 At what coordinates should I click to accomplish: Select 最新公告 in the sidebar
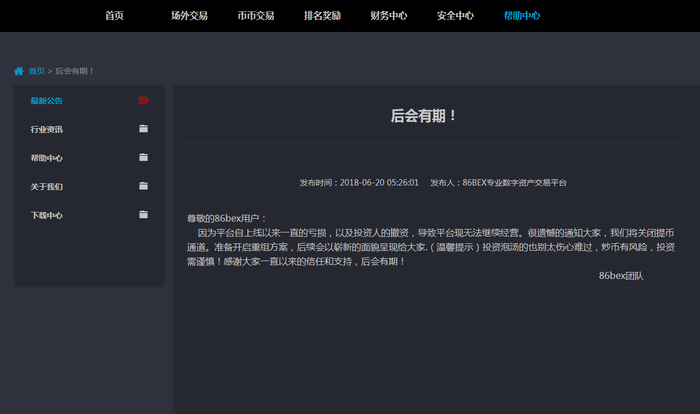coord(46,100)
